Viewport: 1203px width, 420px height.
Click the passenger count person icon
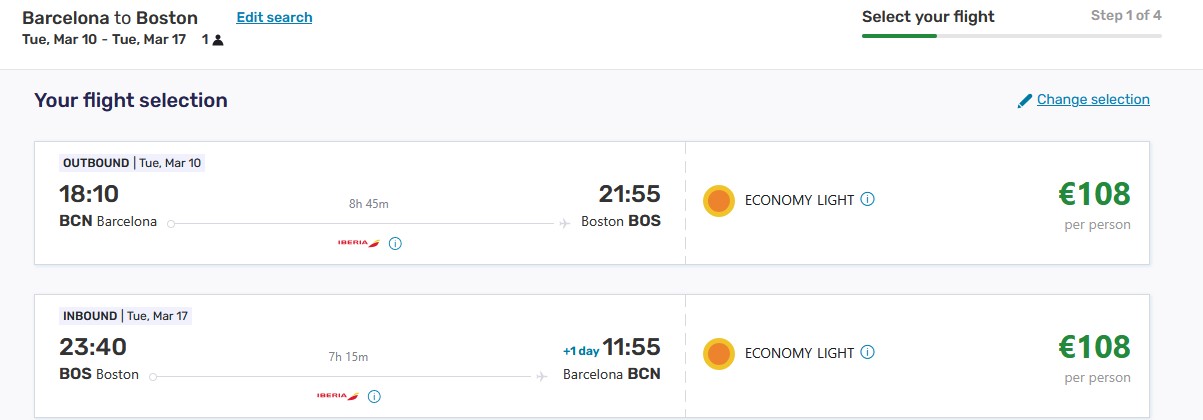pos(218,40)
